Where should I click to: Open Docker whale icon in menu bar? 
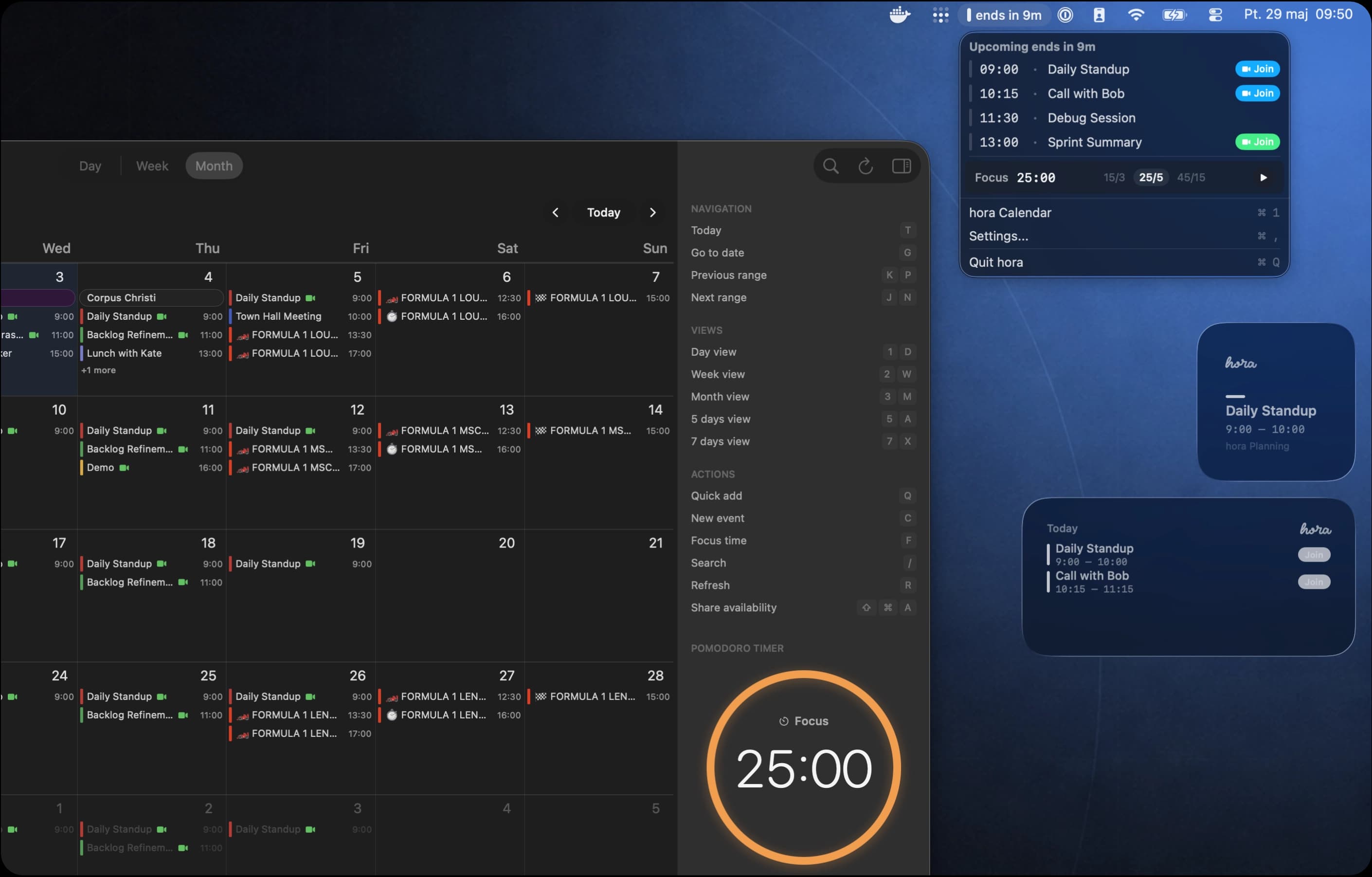point(900,15)
